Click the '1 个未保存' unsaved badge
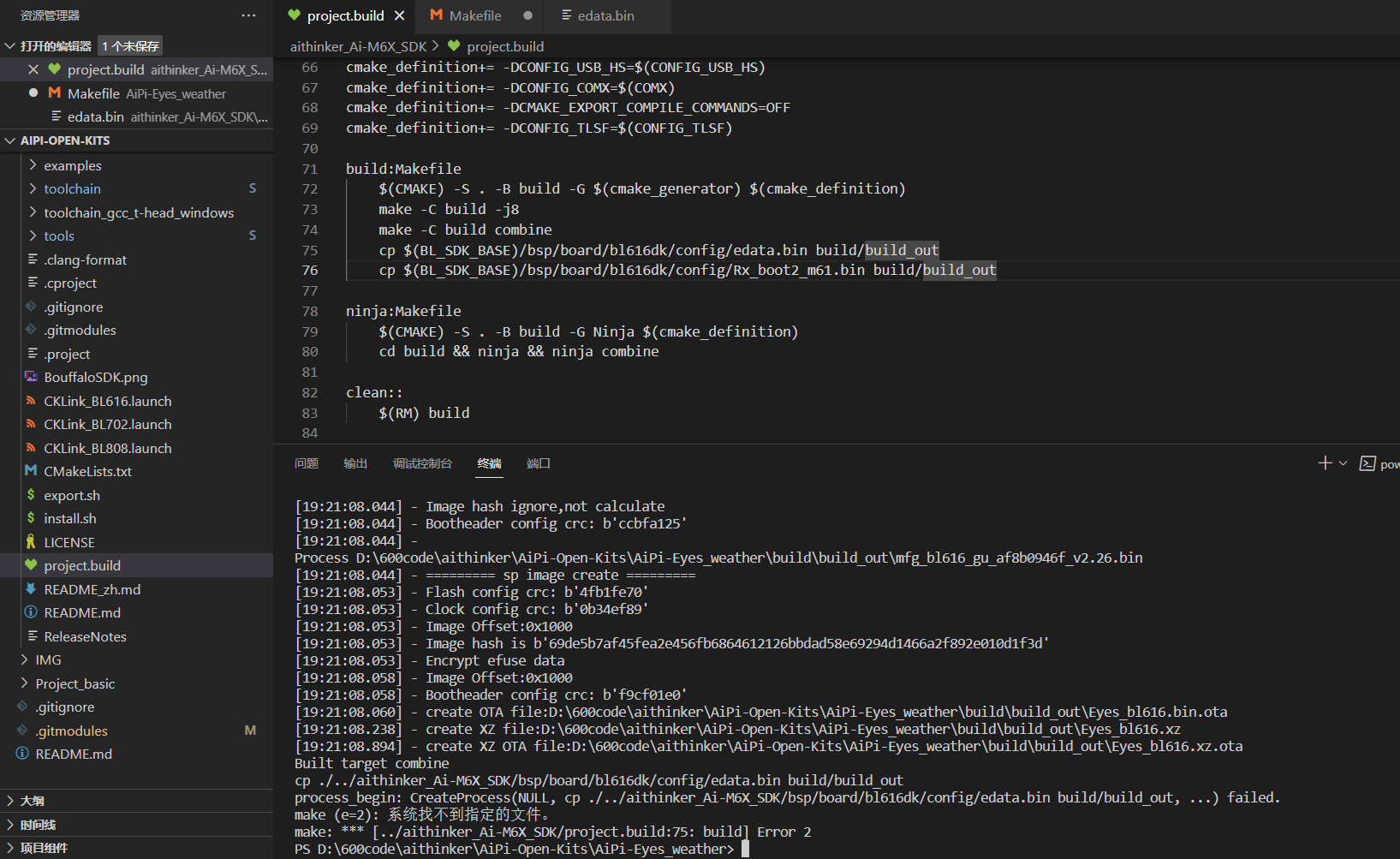Viewport: 1400px width, 859px height. (x=130, y=45)
